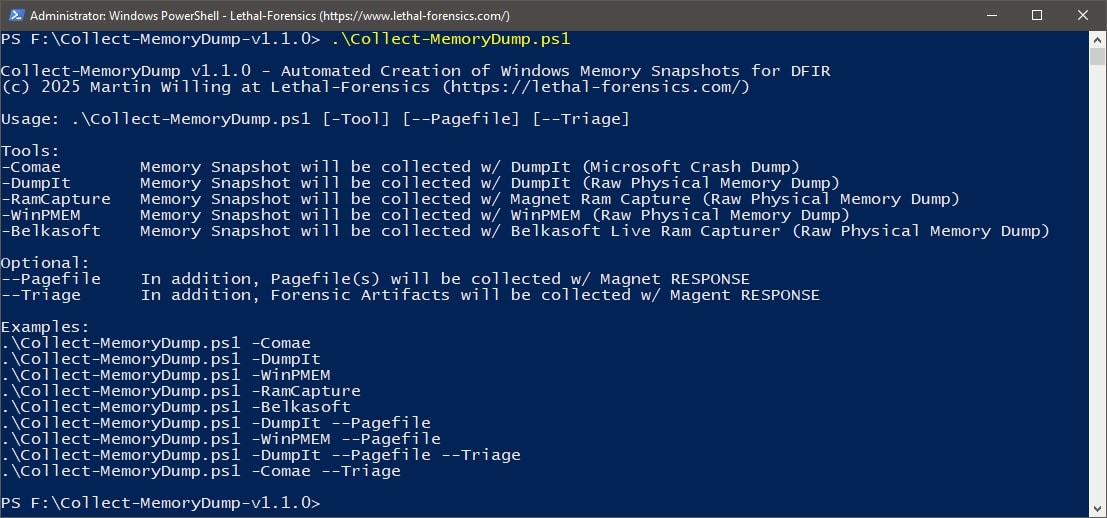Click the -Comae tool entry
The width and height of the screenshot is (1107, 518).
click(30, 167)
